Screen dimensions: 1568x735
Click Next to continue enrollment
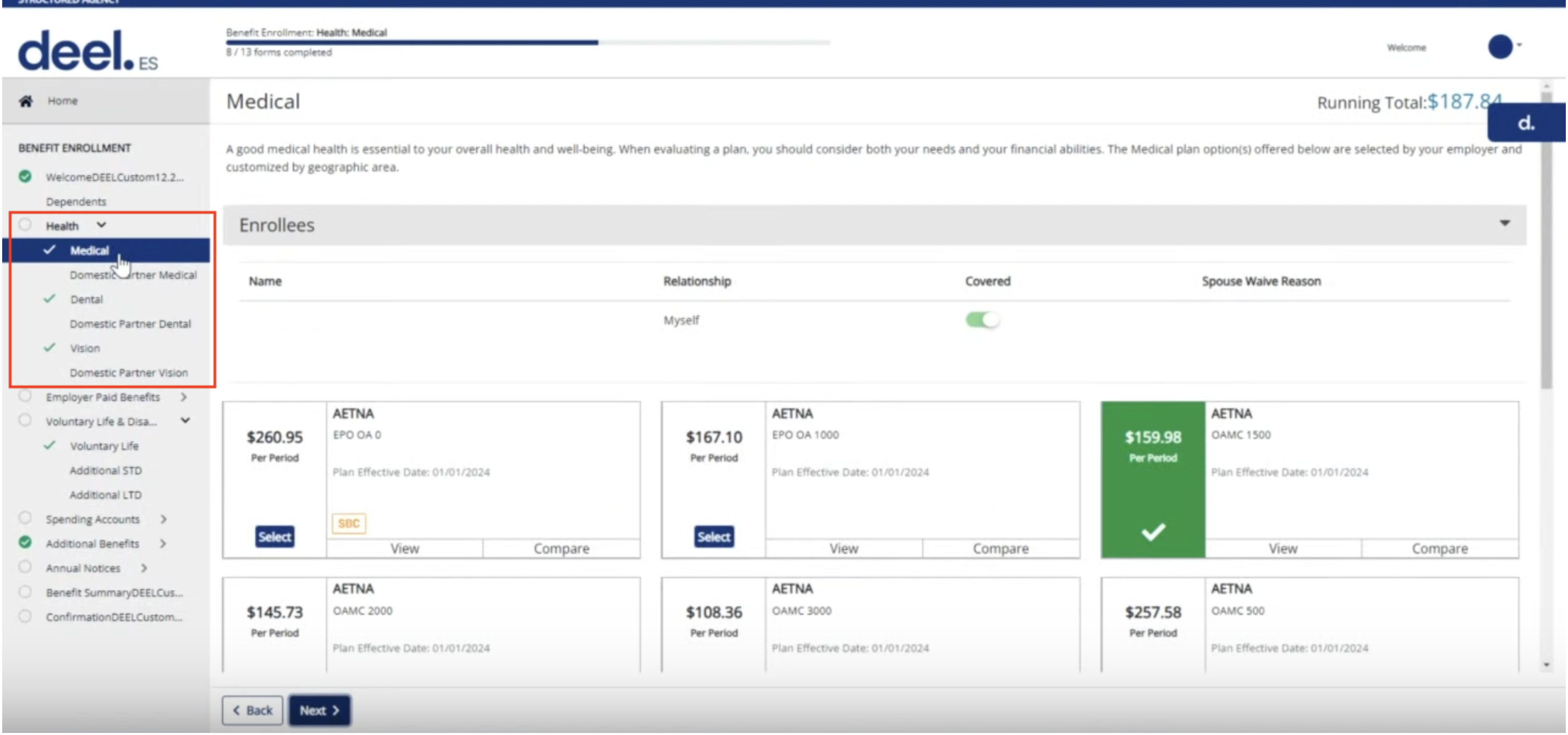click(x=319, y=710)
